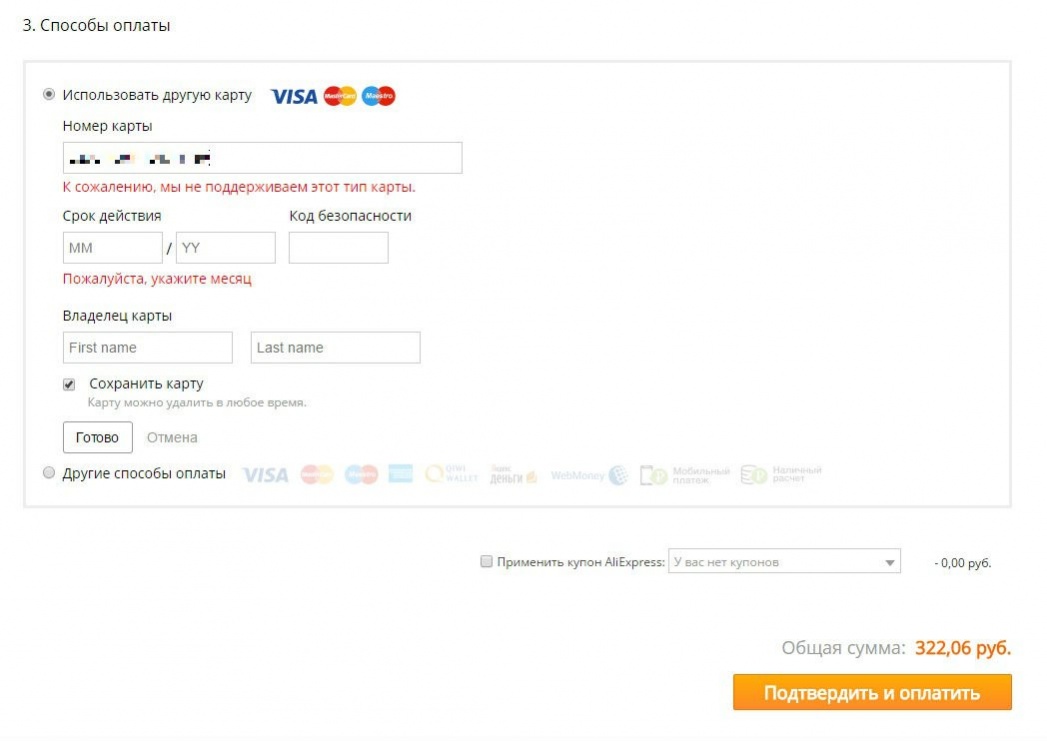Viewport: 1047px width, 741px height.
Task: Click the faded WebMoney globe icon
Action: point(619,475)
